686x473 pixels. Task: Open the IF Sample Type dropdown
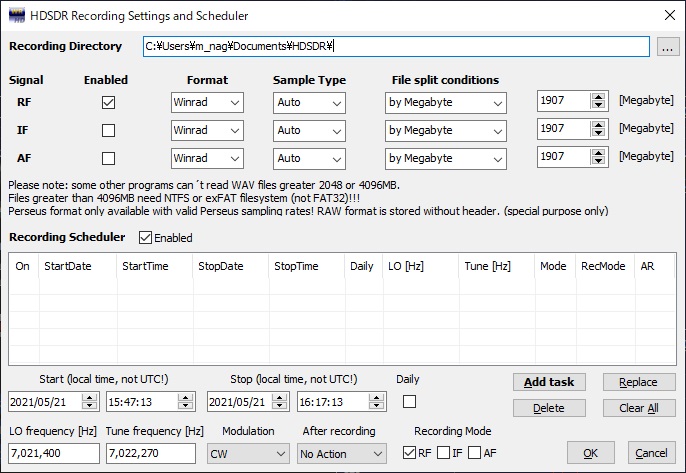coord(309,131)
